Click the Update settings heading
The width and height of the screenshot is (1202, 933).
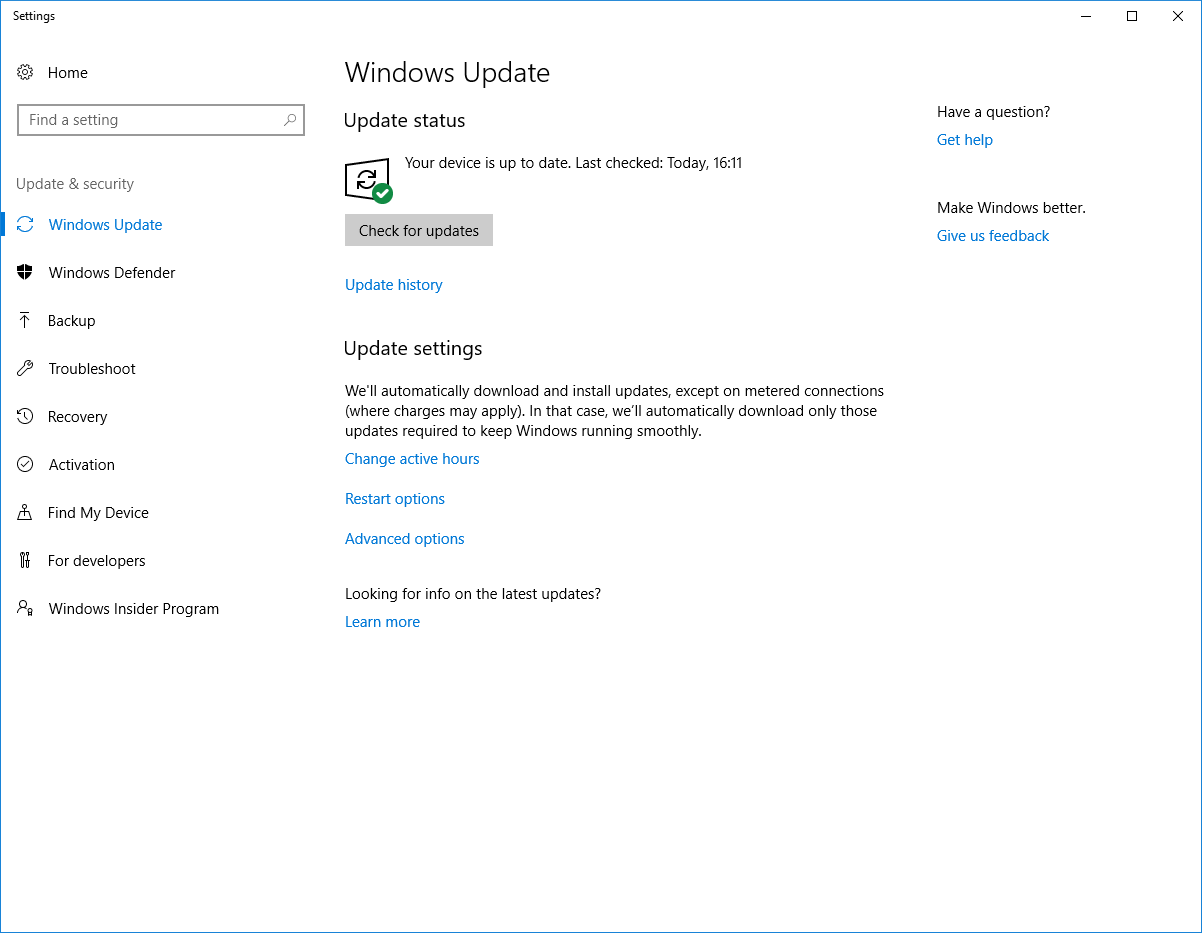pyautogui.click(x=413, y=348)
